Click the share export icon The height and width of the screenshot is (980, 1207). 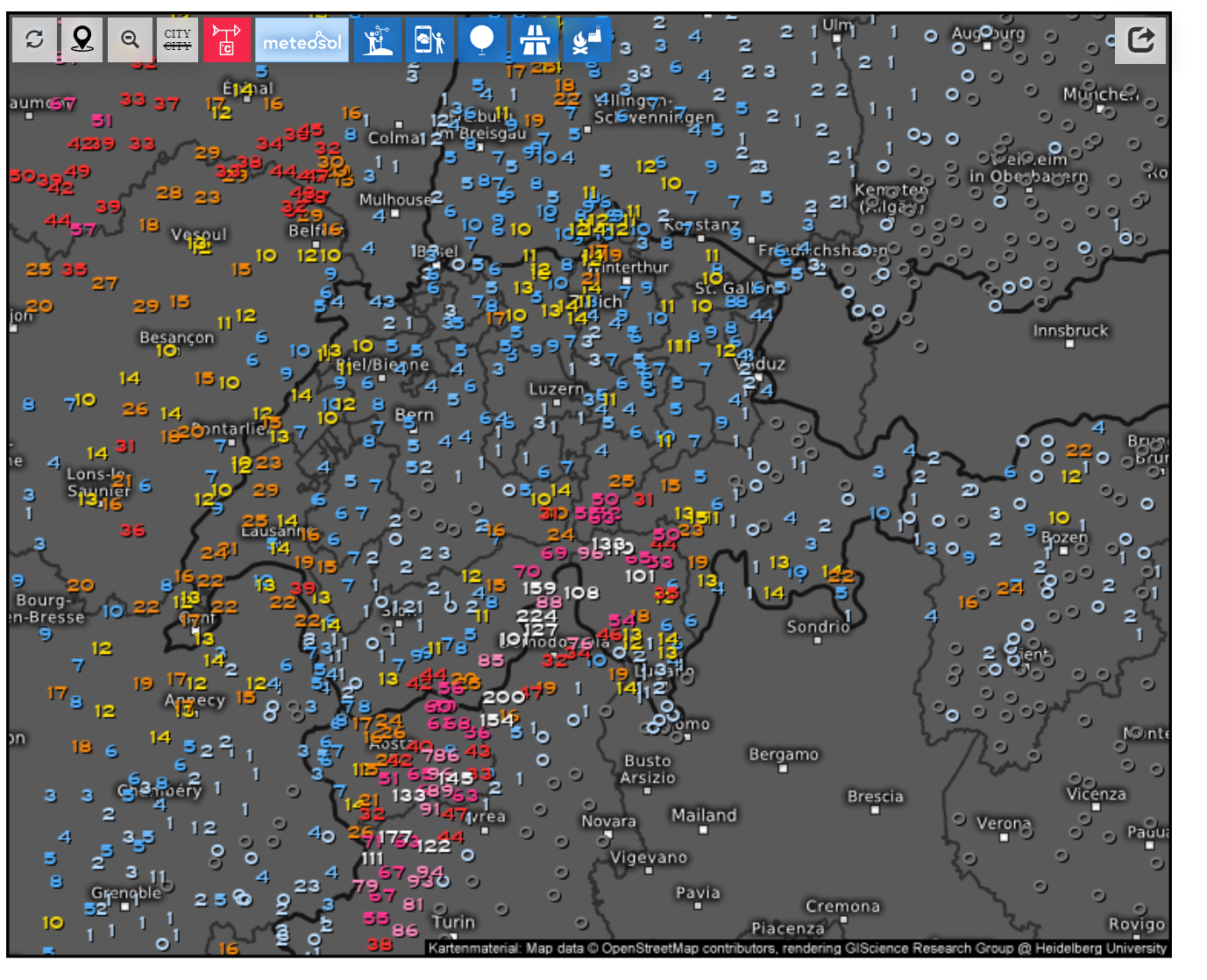[x=1140, y=39]
